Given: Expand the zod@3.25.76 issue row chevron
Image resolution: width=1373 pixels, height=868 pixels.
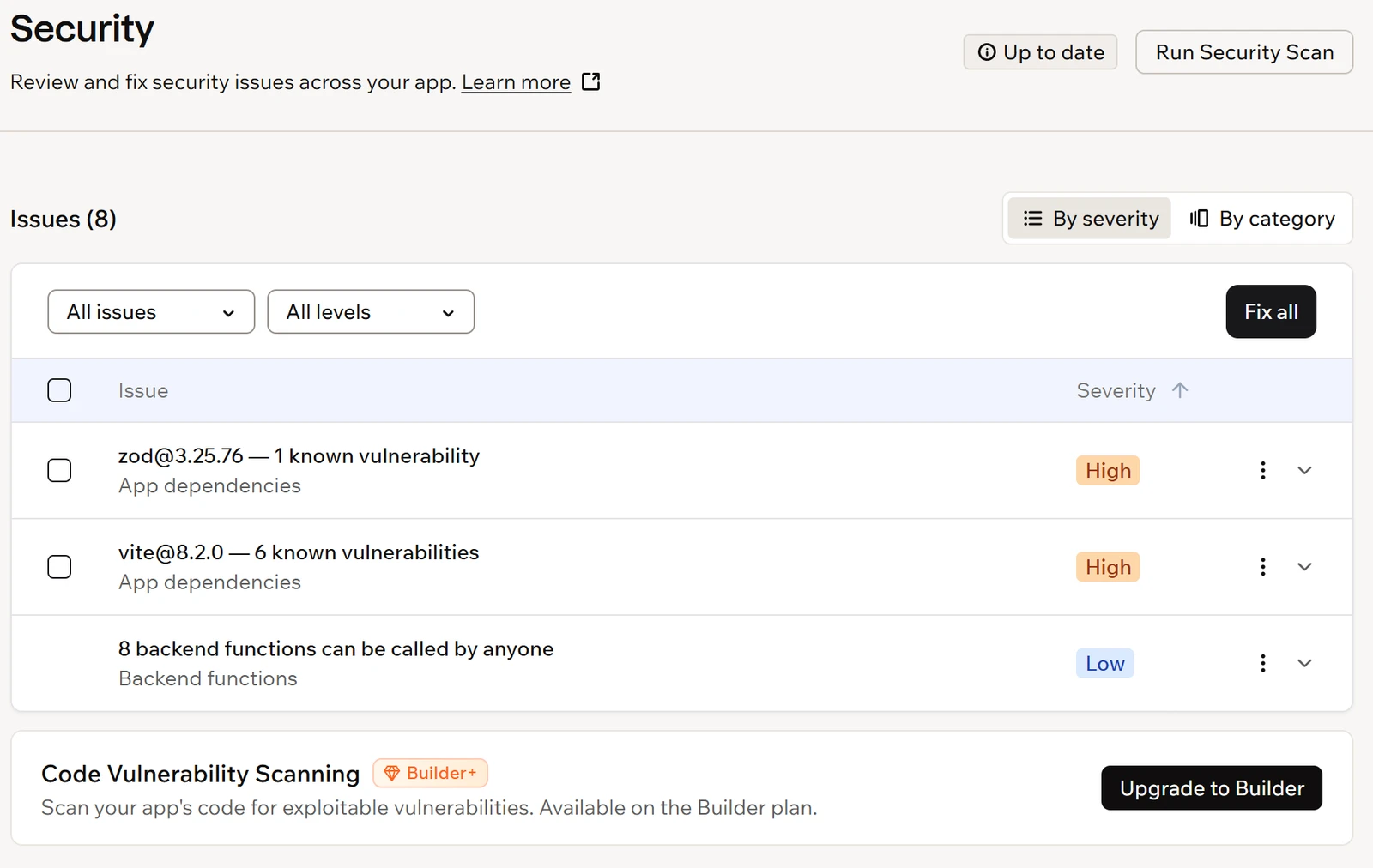Looking at the screenshot, I should coord(1304,470).
